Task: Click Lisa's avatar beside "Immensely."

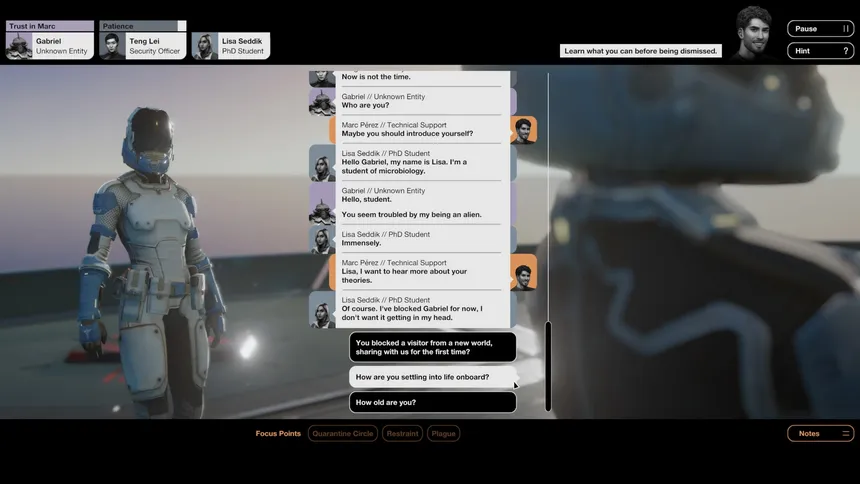Action: click(322, 239)
